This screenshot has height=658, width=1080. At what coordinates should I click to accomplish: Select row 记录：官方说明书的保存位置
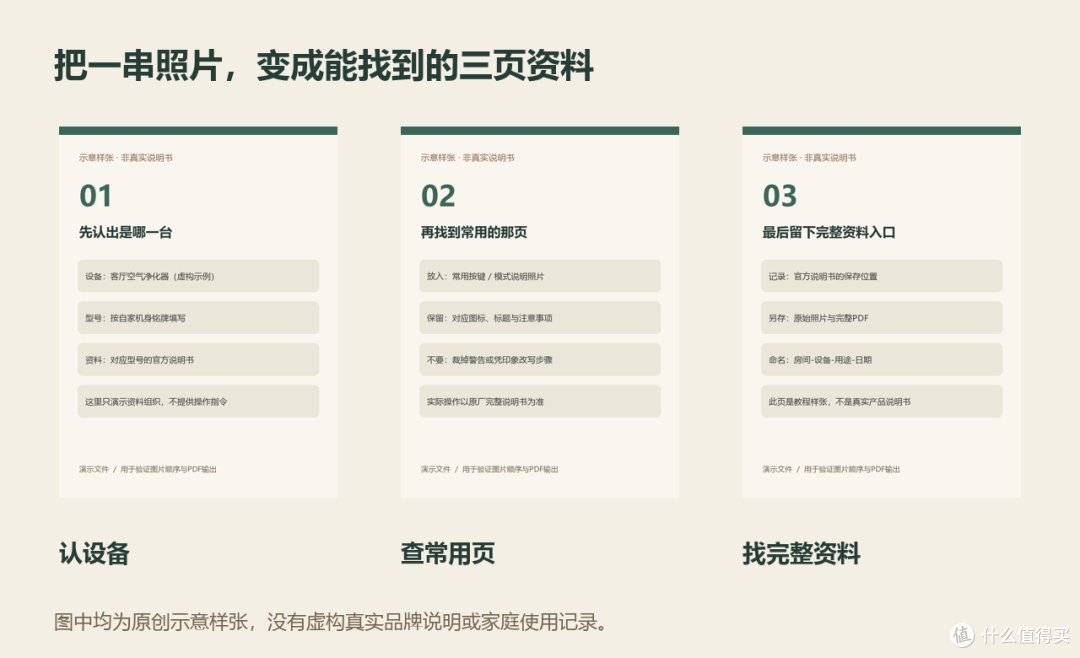pos(882,276)
